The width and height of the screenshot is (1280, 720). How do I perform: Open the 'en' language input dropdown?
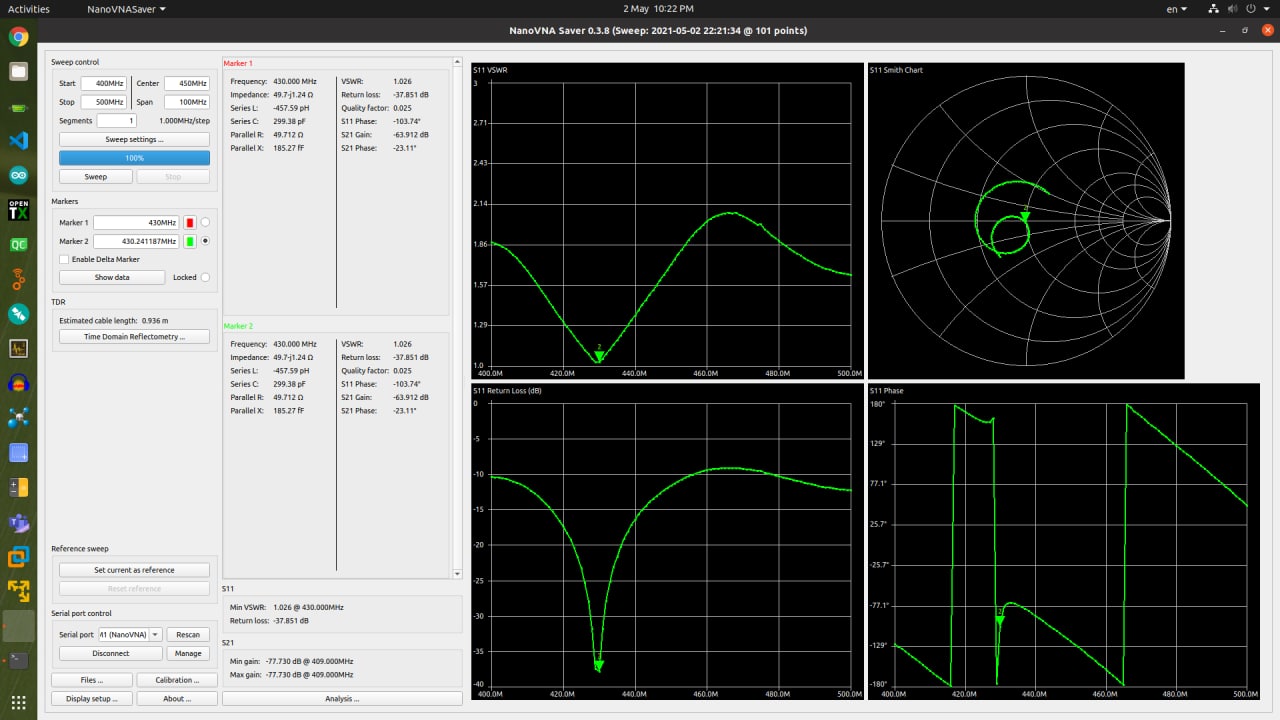1177,9
